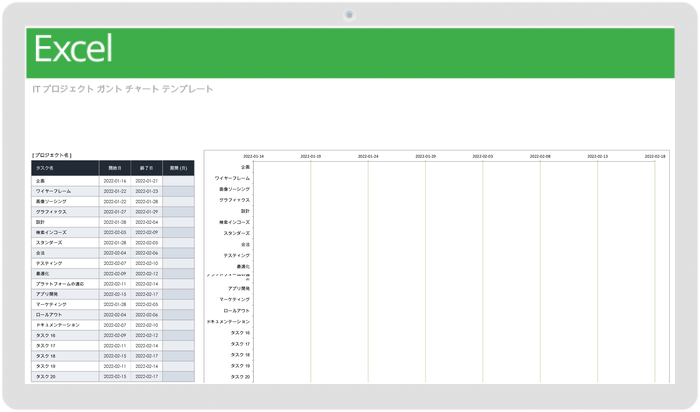Click アプリ開発 task name cell in table
This screenshot has height=412, width=700.
pos(65,294)
